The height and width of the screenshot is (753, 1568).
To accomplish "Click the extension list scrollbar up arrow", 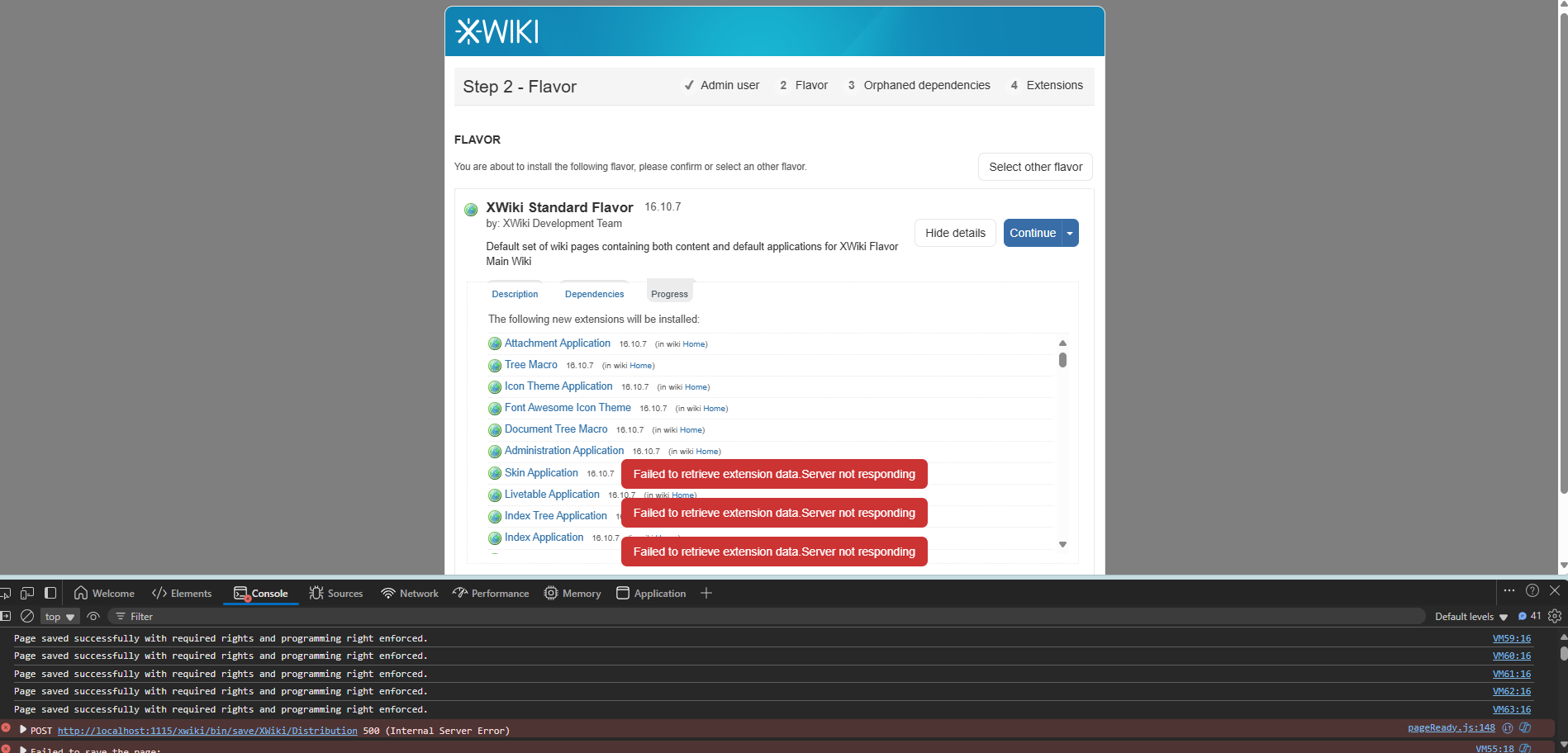I will [x=1062, y=343].
